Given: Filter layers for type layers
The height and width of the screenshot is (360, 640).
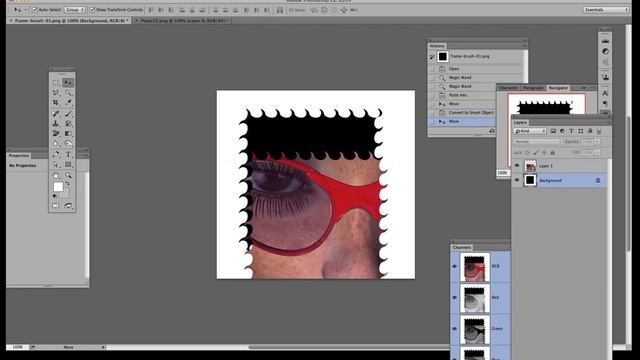Looking at the screenshot, I should pos(571,131).
